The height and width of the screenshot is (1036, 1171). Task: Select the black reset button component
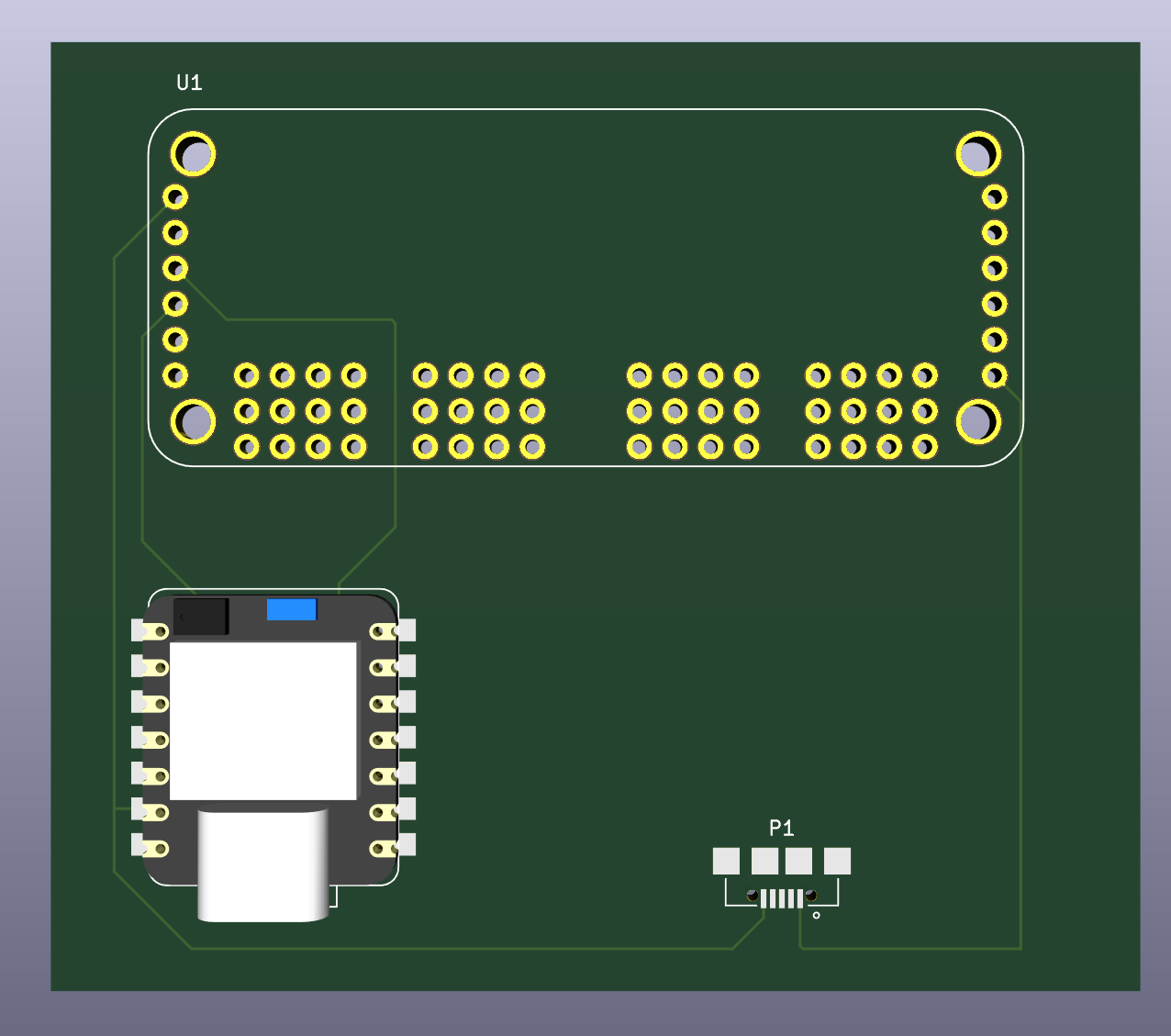pos(201,616)
